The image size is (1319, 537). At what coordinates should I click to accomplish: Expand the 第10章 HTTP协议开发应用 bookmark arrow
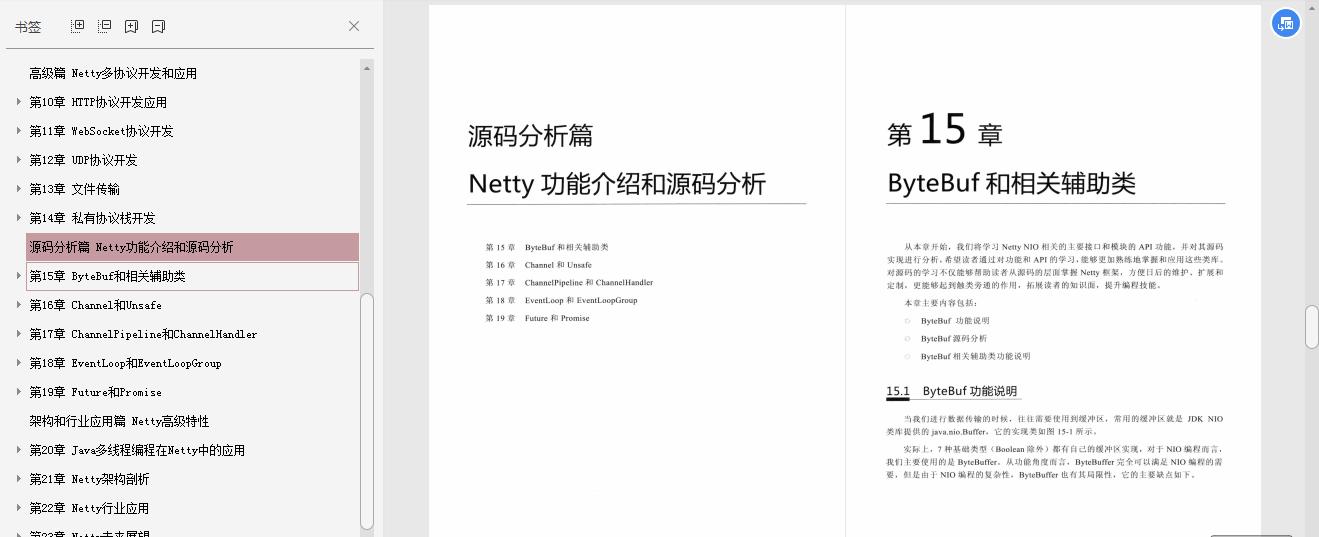(x=19, y=102)
